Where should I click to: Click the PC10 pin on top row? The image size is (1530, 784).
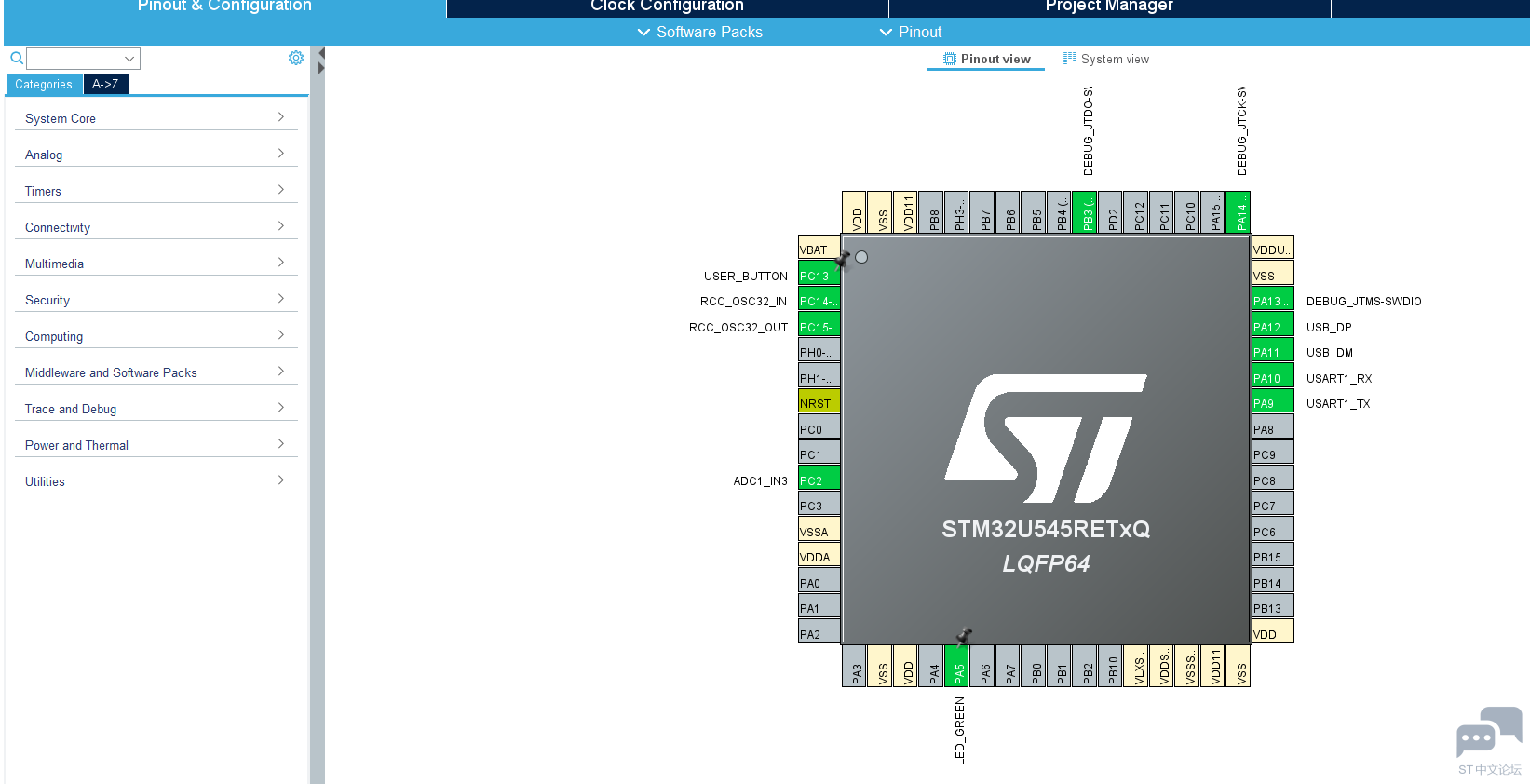[1187, 212]
